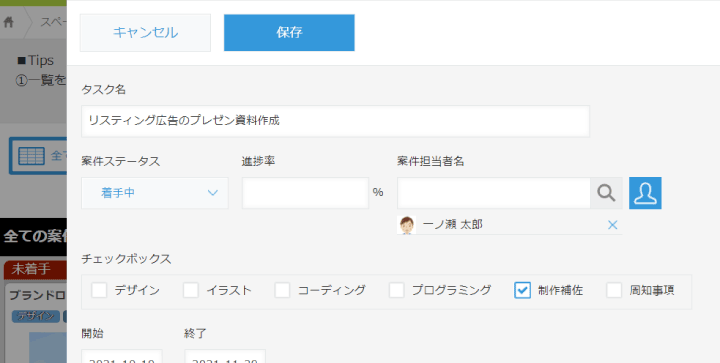Click the 終了 date field
The height and width of the screenshot is (363, 720).
point(225,357)
